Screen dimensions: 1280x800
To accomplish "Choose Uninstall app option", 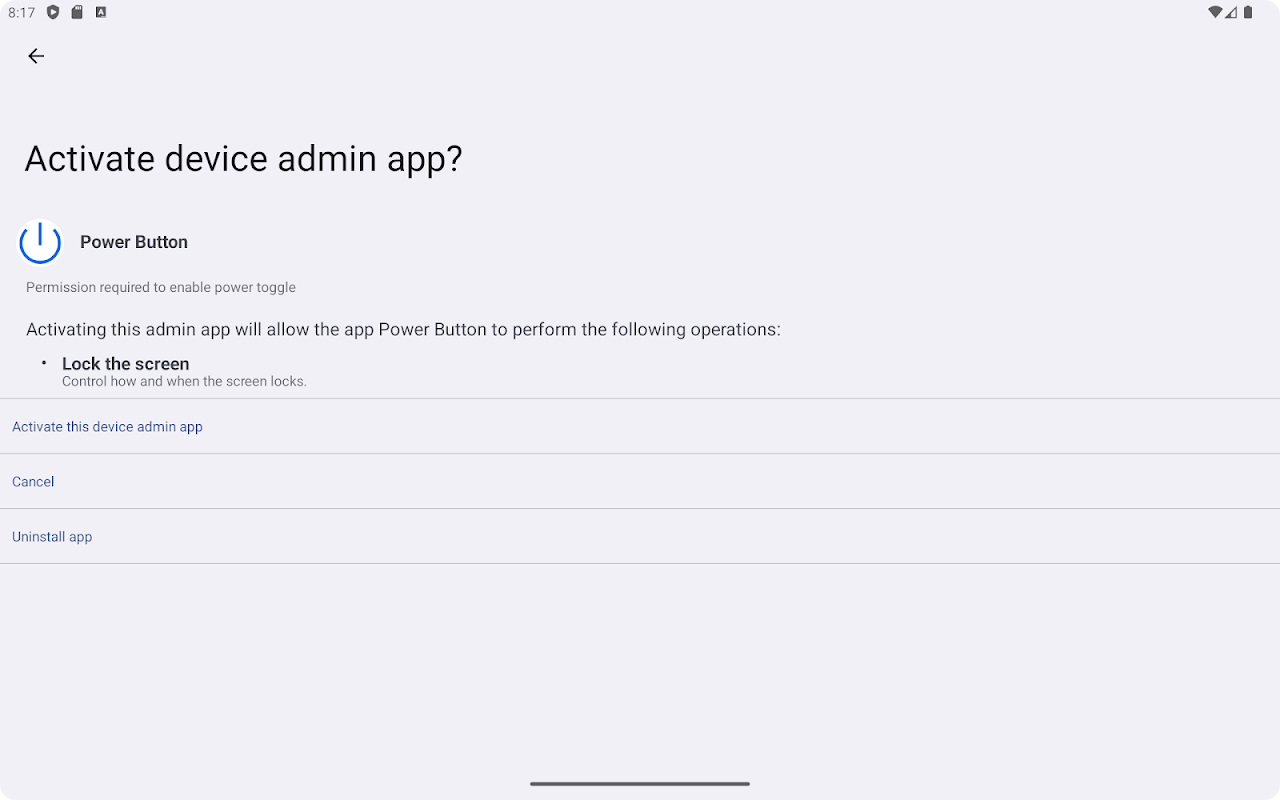I will pyautogui.click(x=640, y=537).
